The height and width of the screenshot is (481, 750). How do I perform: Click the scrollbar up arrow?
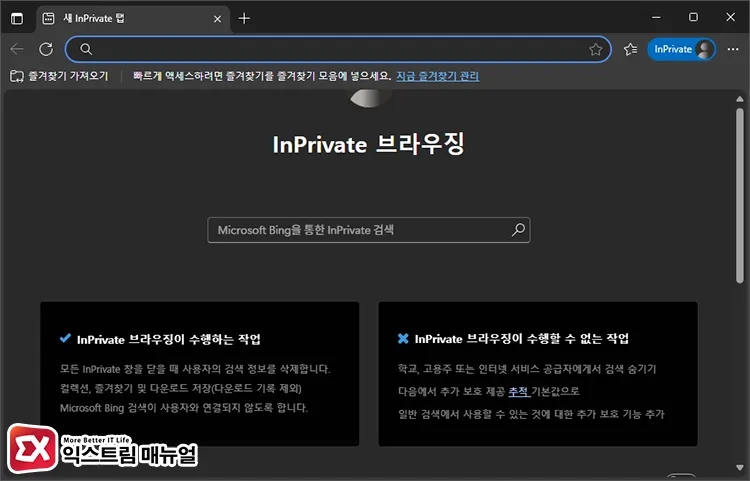click(739, 99)
